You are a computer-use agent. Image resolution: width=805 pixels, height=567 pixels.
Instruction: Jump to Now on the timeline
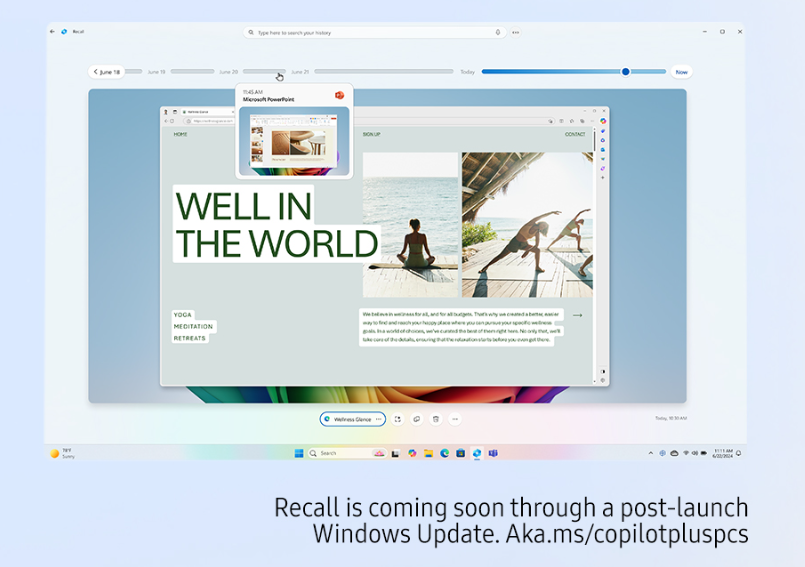[681, 72]
